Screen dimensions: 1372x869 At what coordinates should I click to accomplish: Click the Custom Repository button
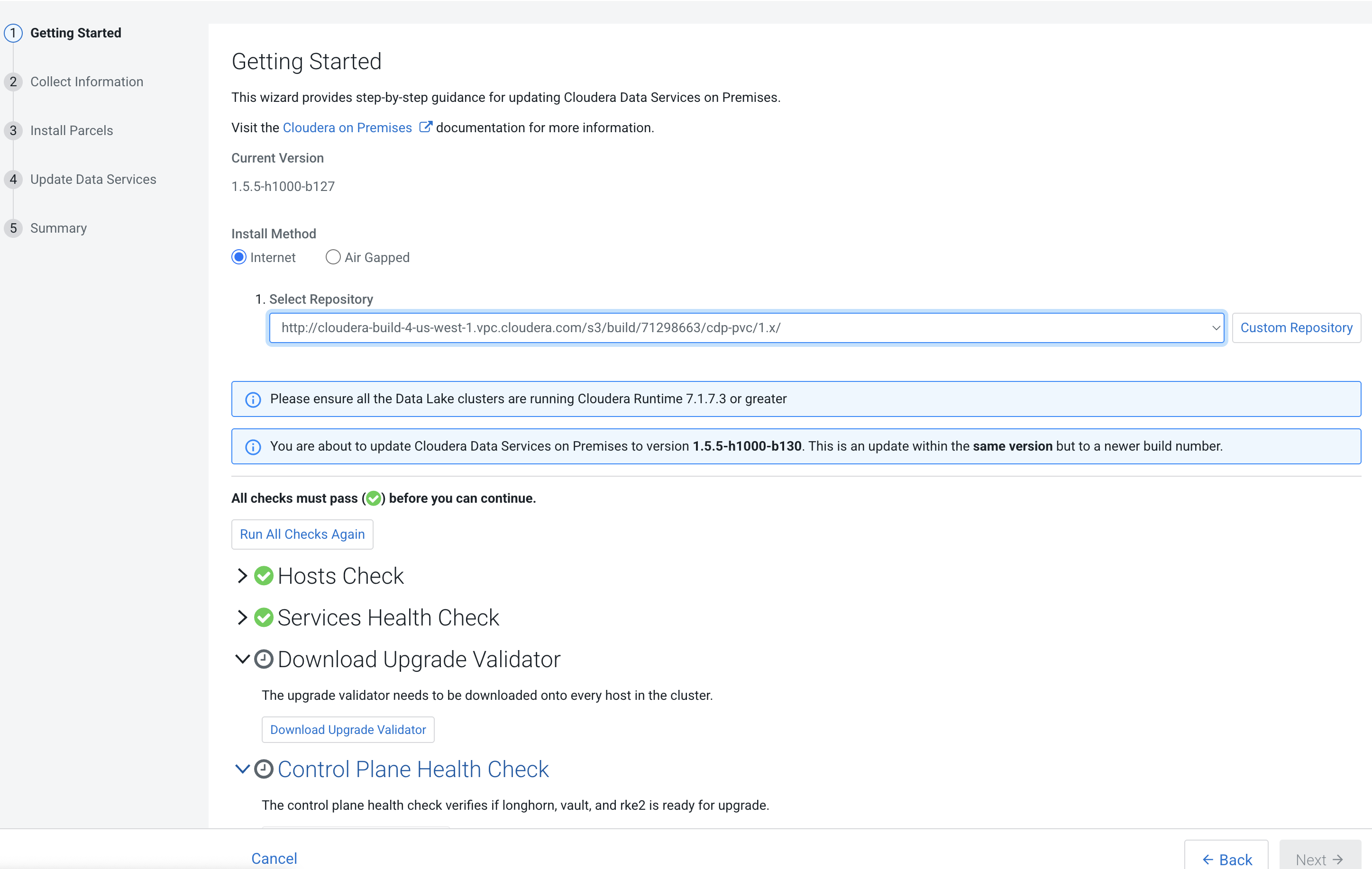click(1296, 327)
